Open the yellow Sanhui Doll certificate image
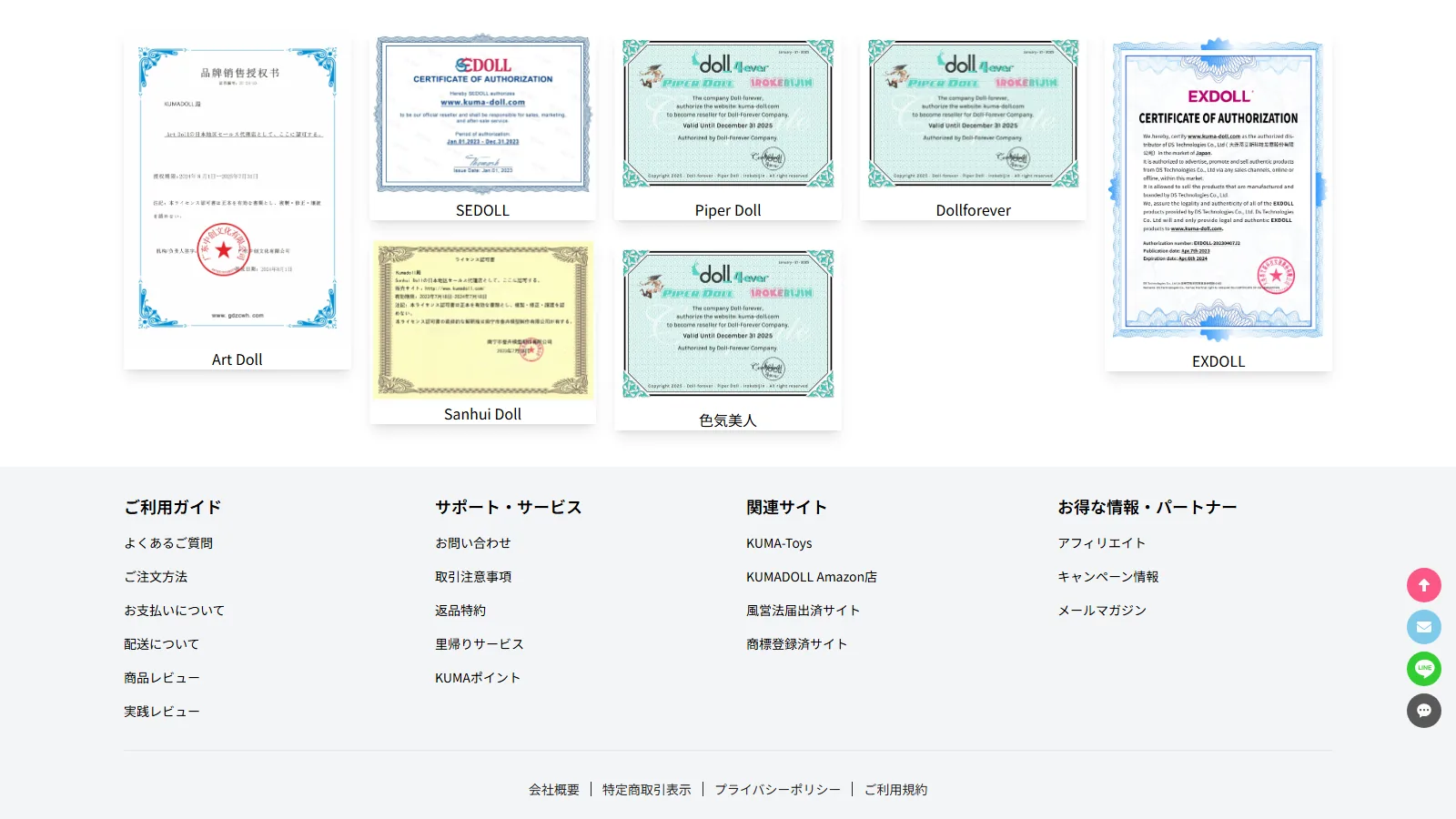The image size is (1456, 819). pos(482,319)
